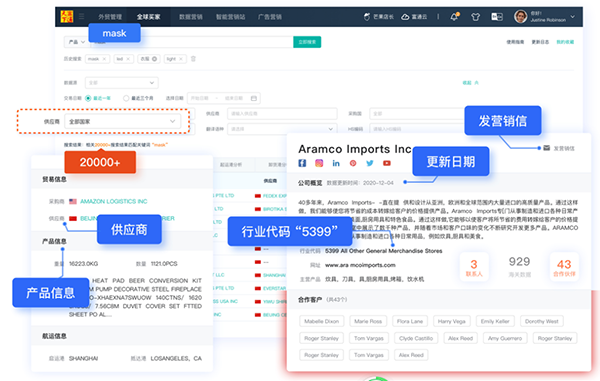This screenshot has width=600, height=381.
Task: Remove the 'light' history tag with its x
Action: pyautogui.click(x=181, y=59)
